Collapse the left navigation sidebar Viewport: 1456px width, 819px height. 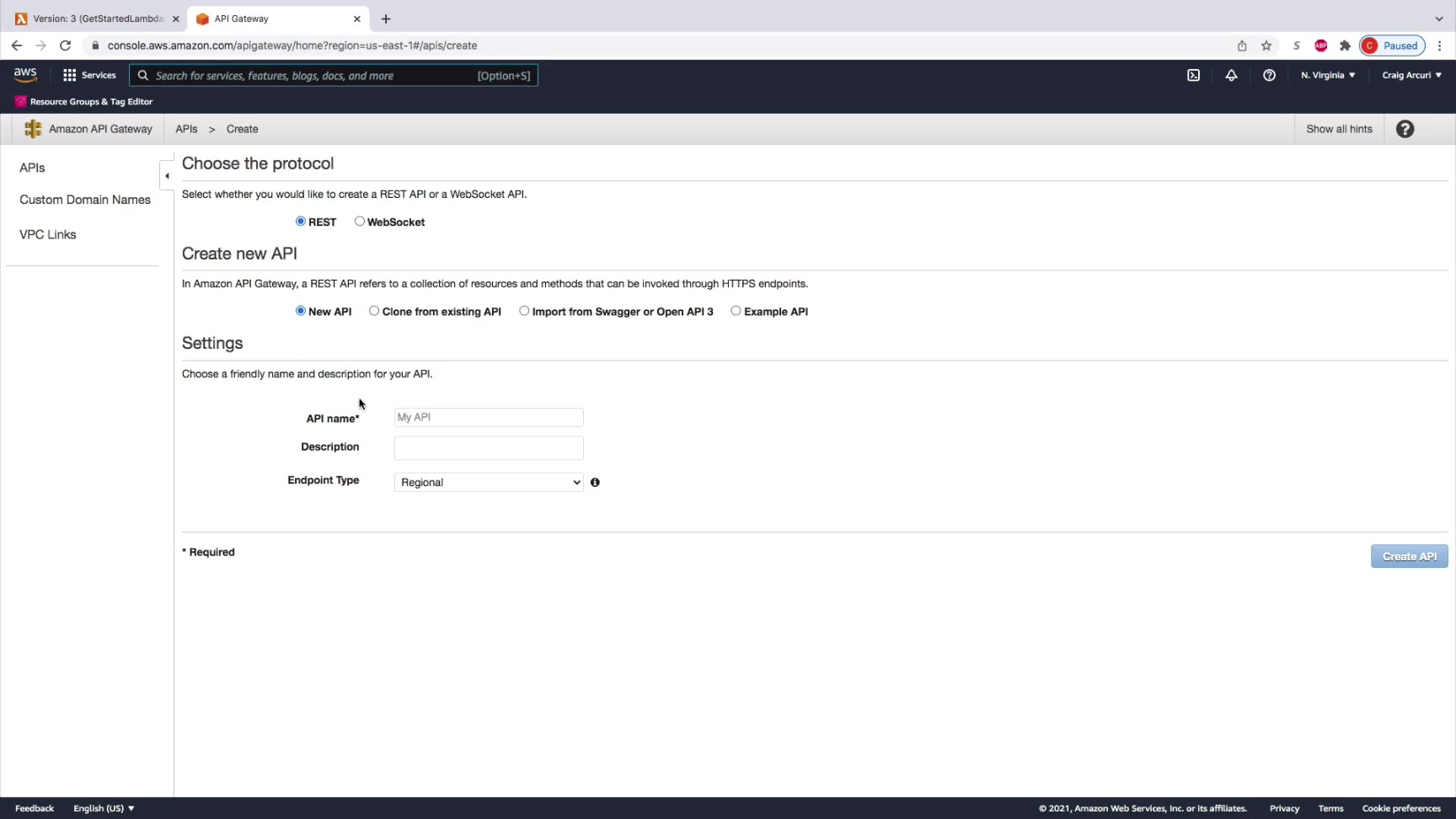(167, 175)
